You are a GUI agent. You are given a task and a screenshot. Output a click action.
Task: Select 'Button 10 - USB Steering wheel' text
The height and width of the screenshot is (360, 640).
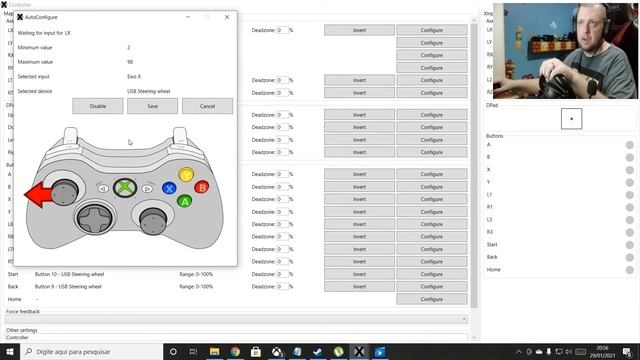tap(69, 274)
